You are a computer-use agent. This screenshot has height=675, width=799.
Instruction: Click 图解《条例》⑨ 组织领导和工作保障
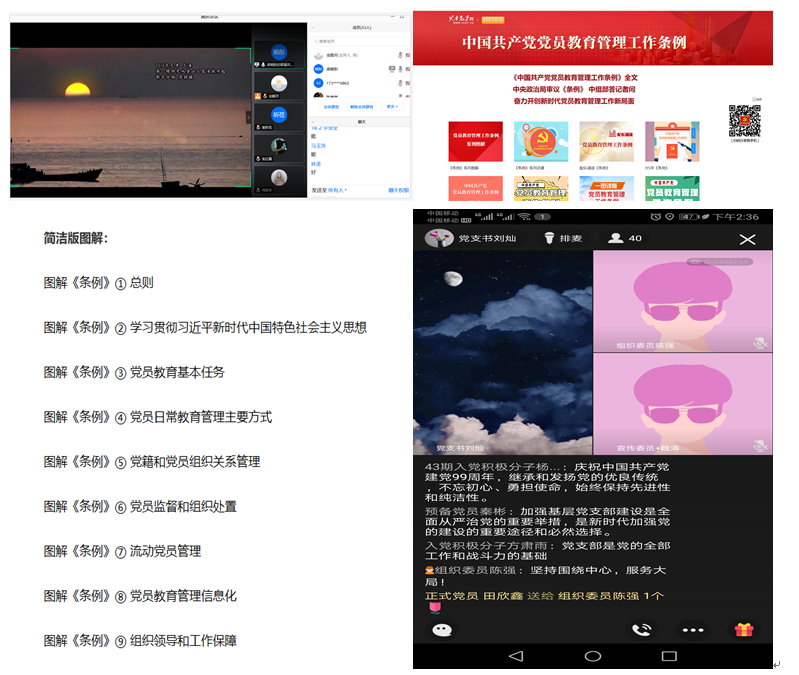point(140,641)
